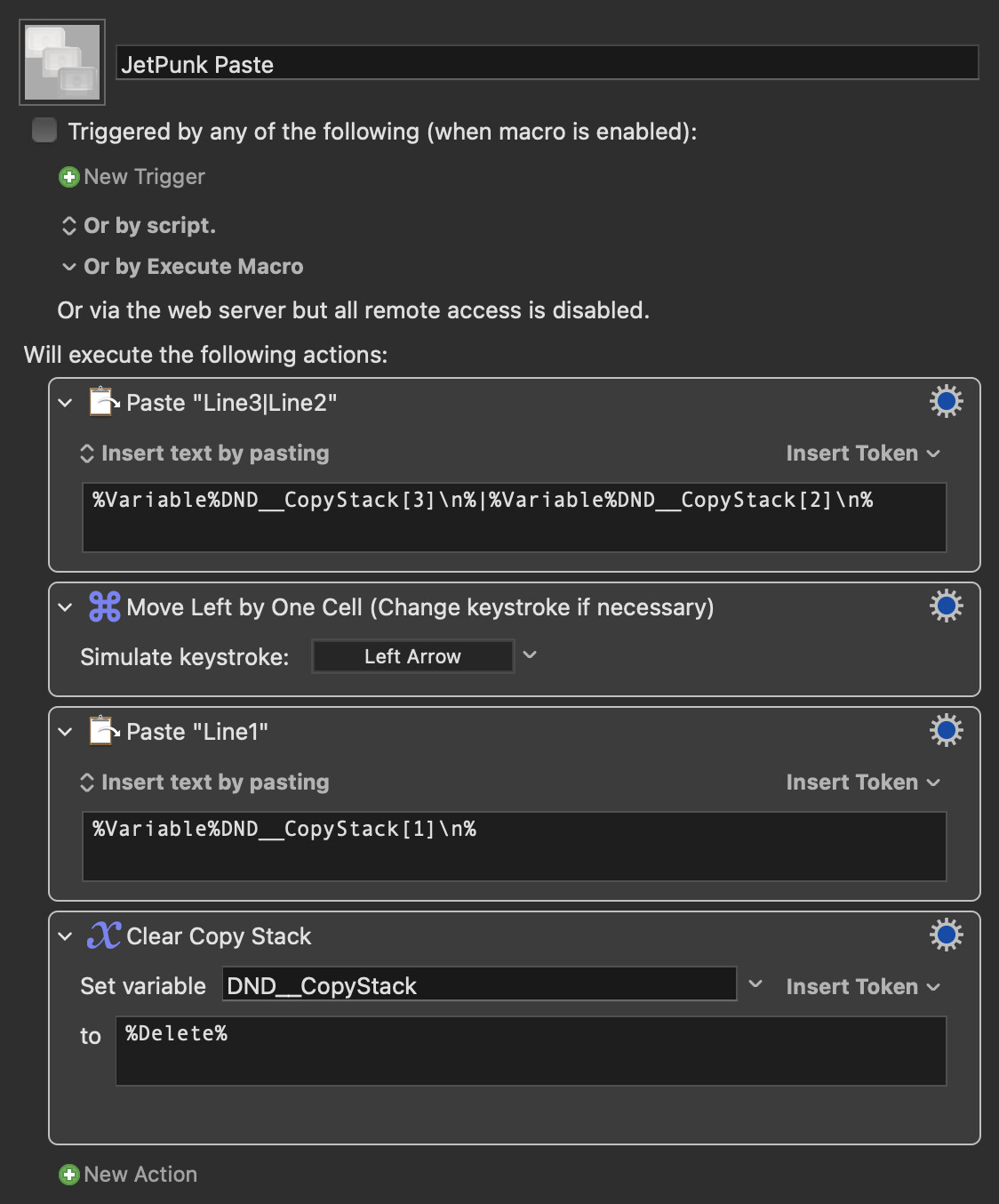Click the green New Trigger plus icon

pyautogui.click(x=68, y=177)
